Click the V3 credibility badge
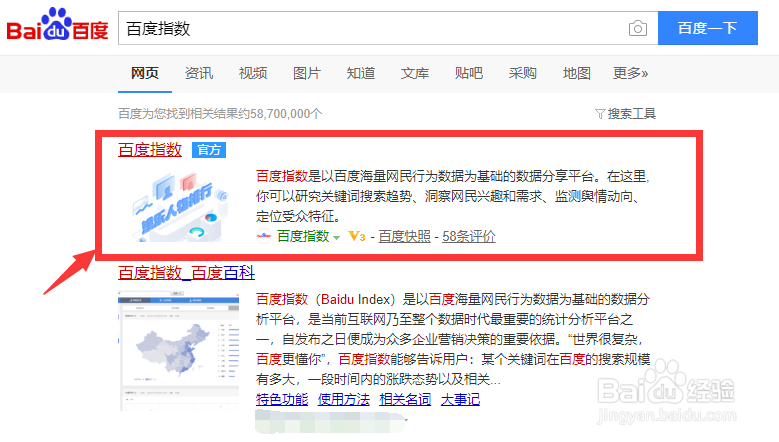779x442 pixels. pos(357,236)
